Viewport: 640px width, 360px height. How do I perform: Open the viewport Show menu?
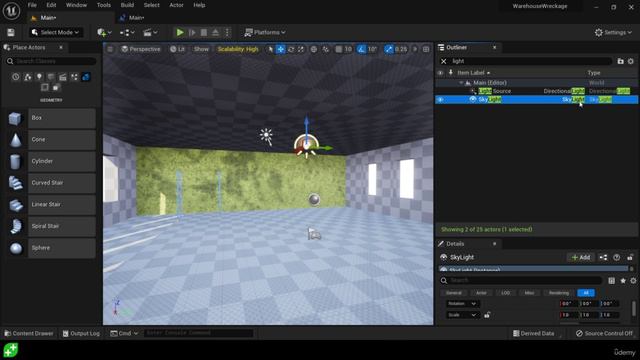(201, 49)
